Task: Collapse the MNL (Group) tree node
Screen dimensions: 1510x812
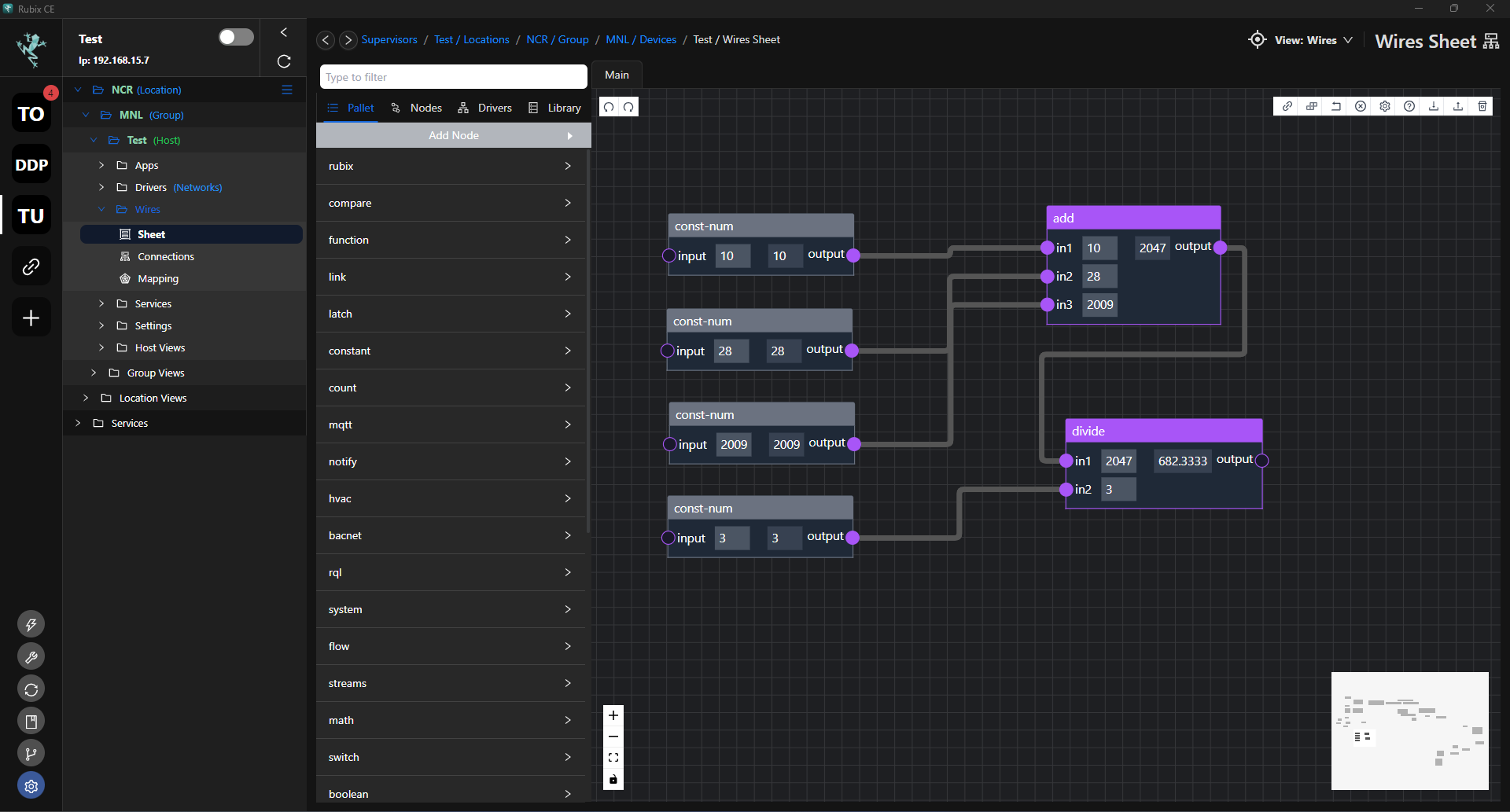Action: (x=86, y=115)
